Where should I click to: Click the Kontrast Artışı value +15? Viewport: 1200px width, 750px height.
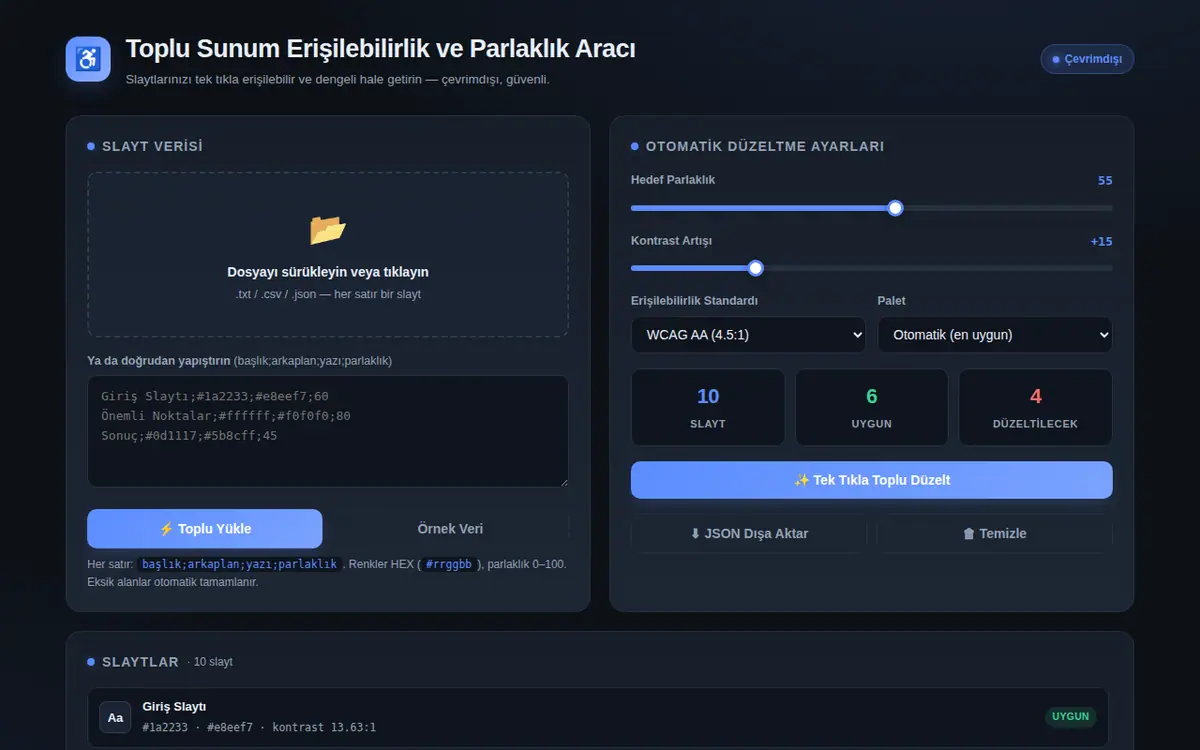(x=1101, y=241)
